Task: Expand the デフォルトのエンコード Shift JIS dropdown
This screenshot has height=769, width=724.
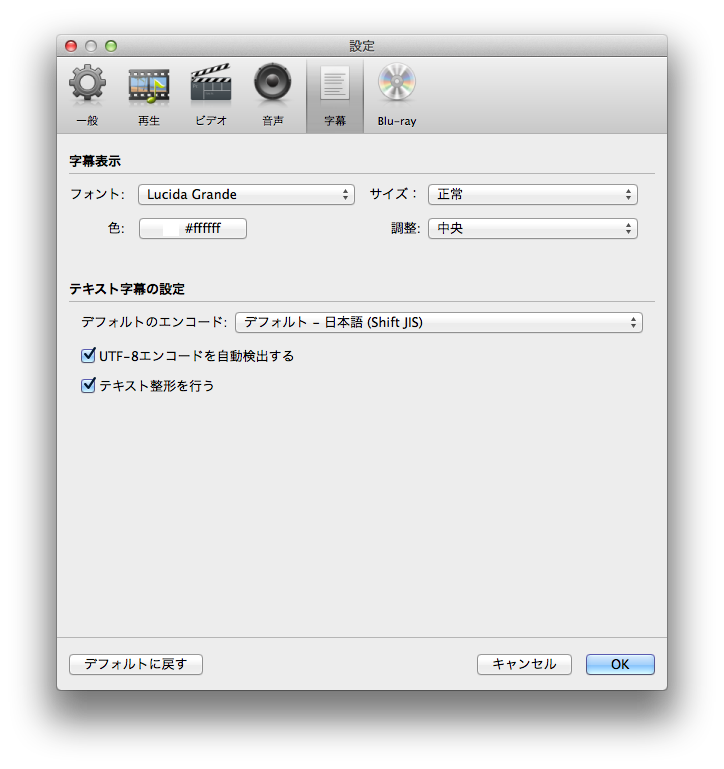Action: click(x=438, y=322)
